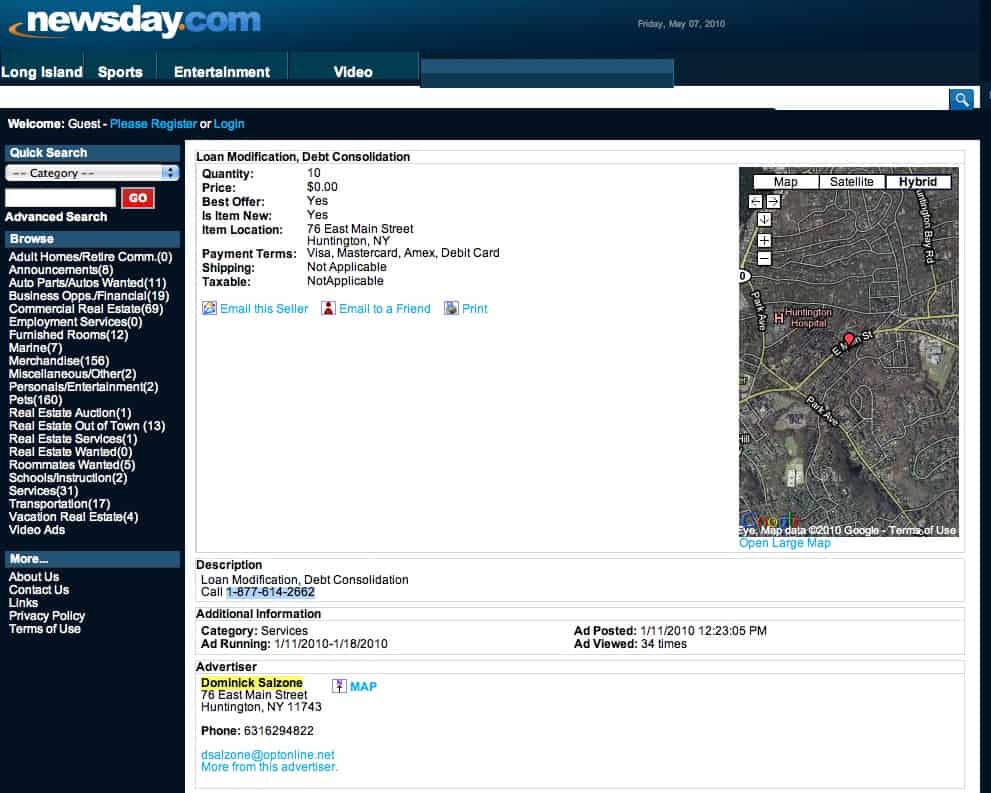Image resolution: width=991 pixels, height=793 pixels.
Task: Click the Email this Seller icon
Action: (x=209, y=309)
